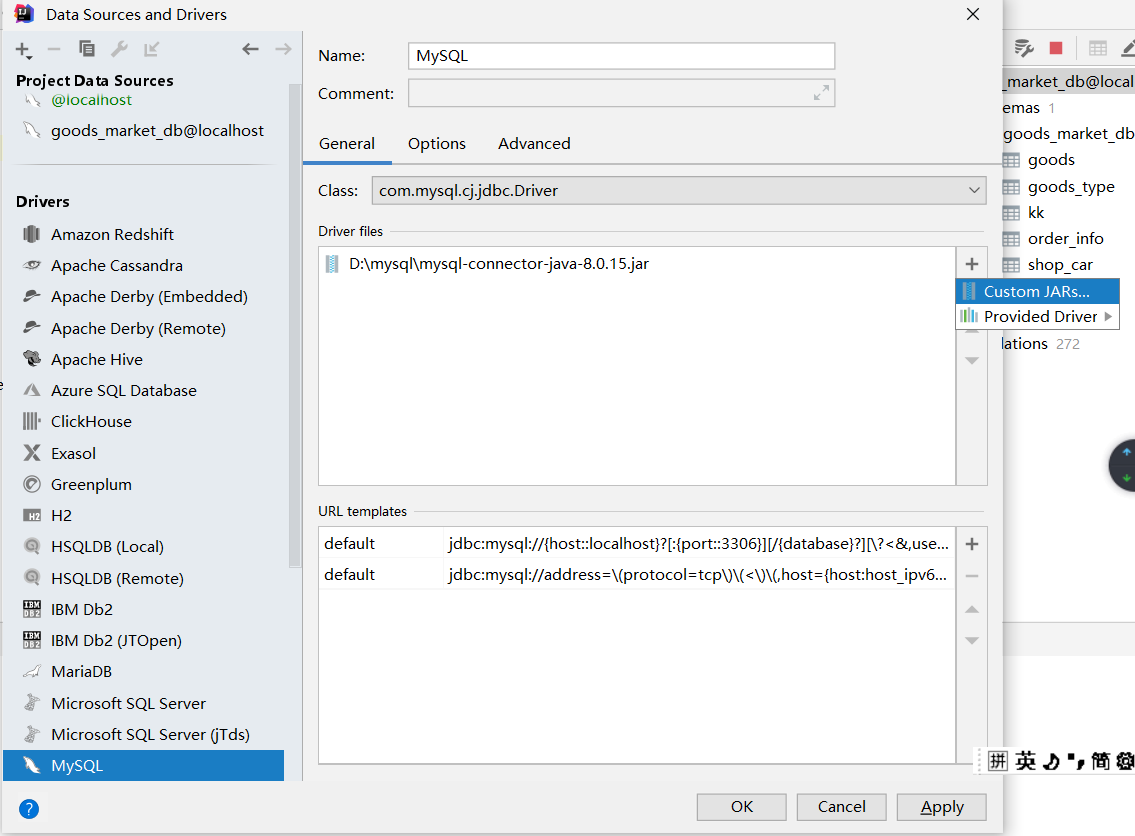Image resolution: width=1135 pixels, height=836 pixels.
Task: Move URL template up arrow
Action: pyautogui.click(x=972, y=609)
